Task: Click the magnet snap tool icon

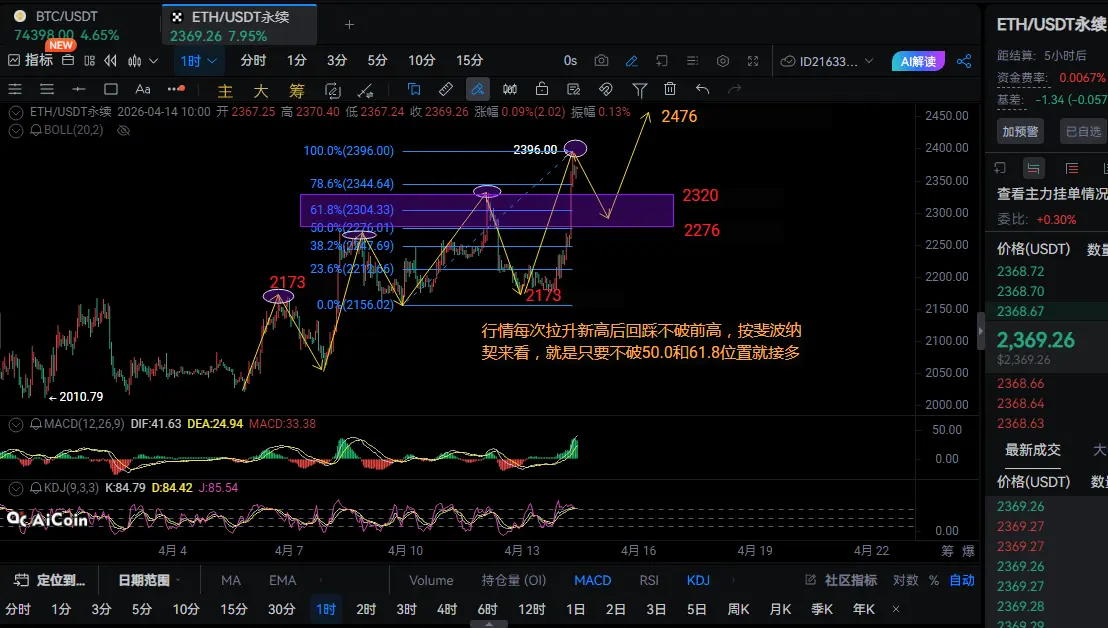Action: coord(606,89)
